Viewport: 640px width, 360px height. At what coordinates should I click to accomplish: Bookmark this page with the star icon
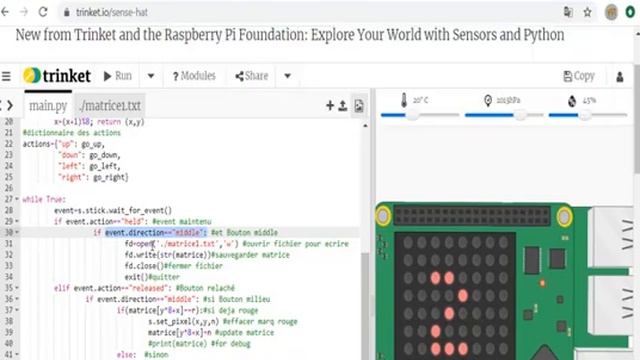tap(587, 12)
